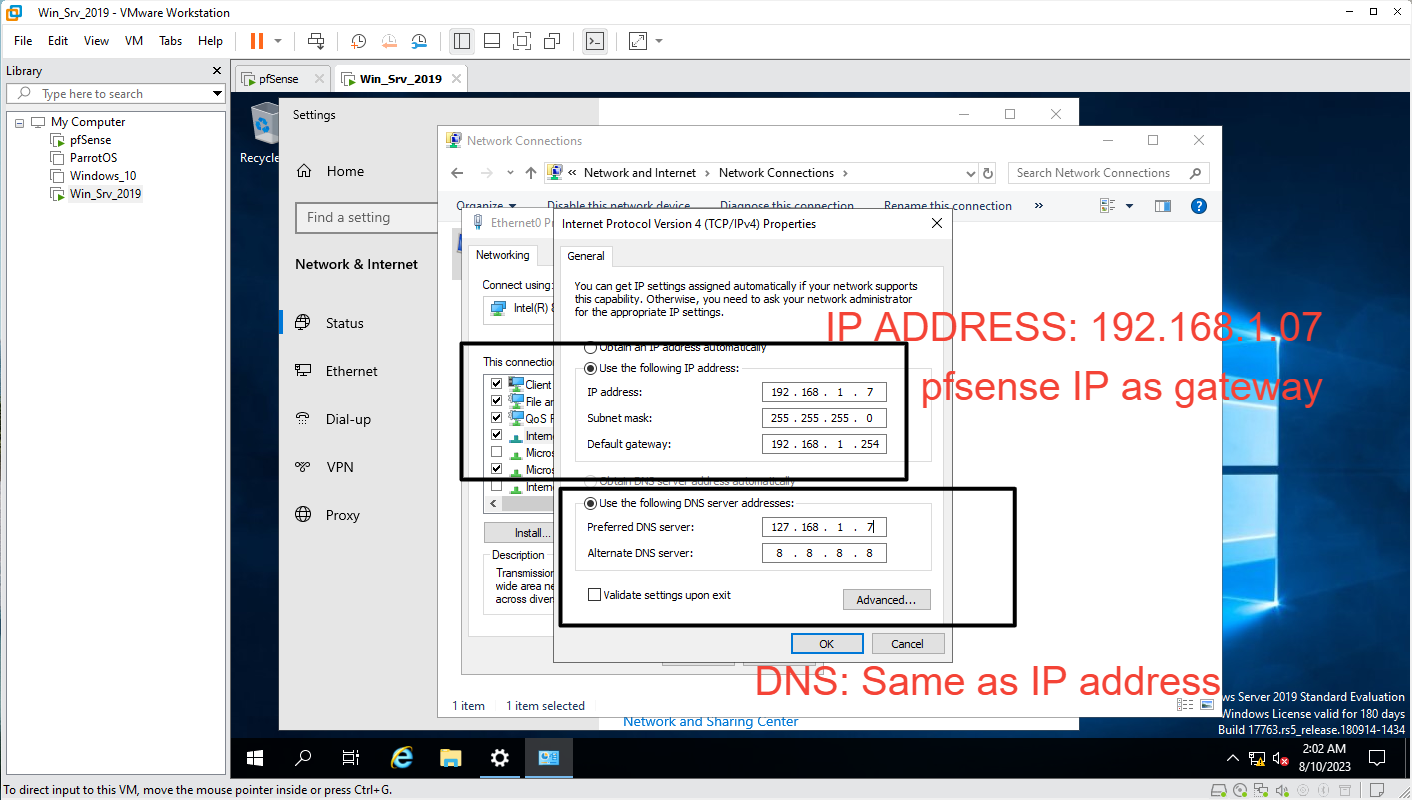Screen dimensions: 1412x800
Task: Open the File menu
Action: [23, 41]
